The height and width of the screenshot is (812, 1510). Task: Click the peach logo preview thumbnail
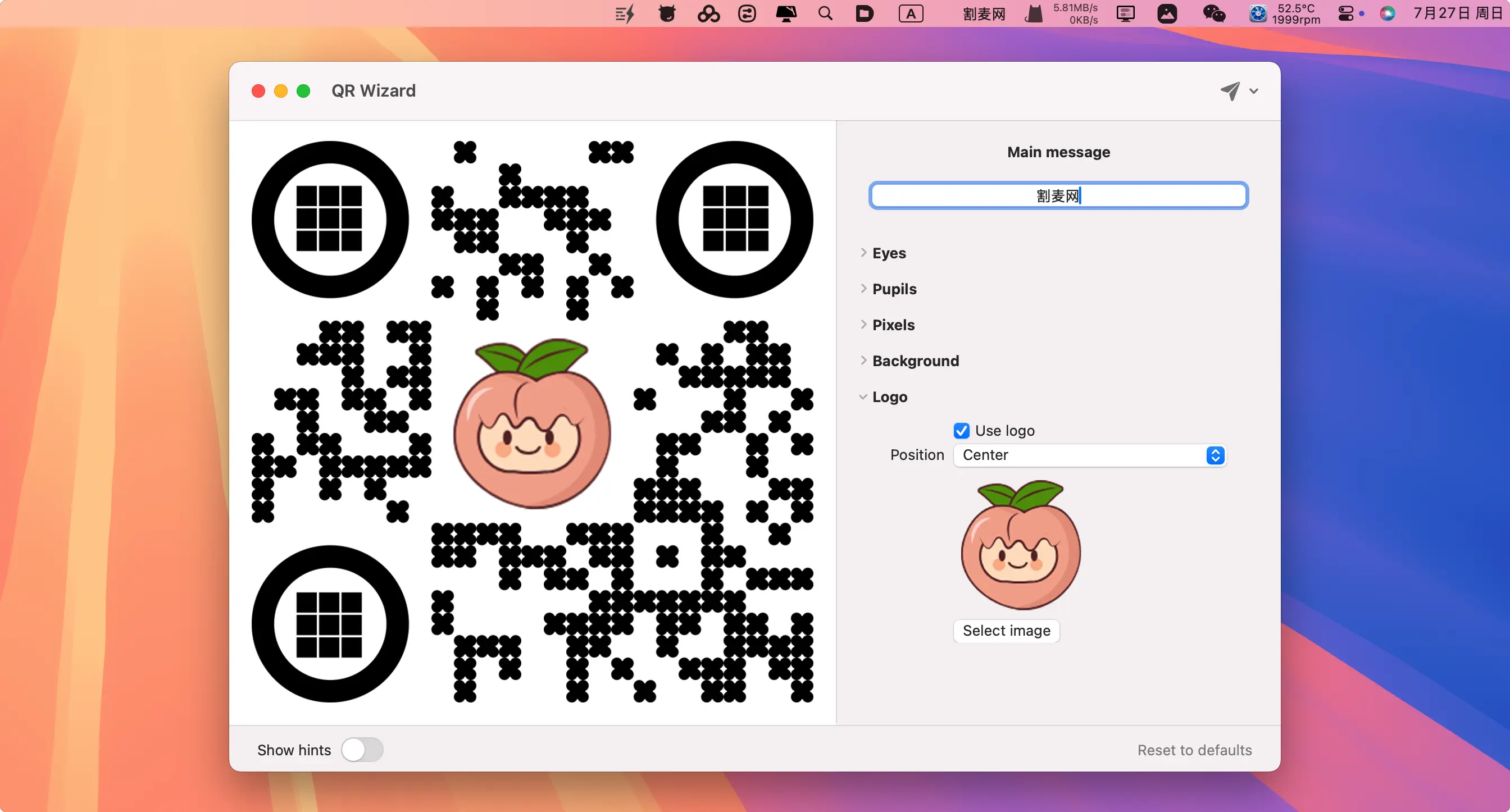pyautogui.click(x=1021, y=545)
